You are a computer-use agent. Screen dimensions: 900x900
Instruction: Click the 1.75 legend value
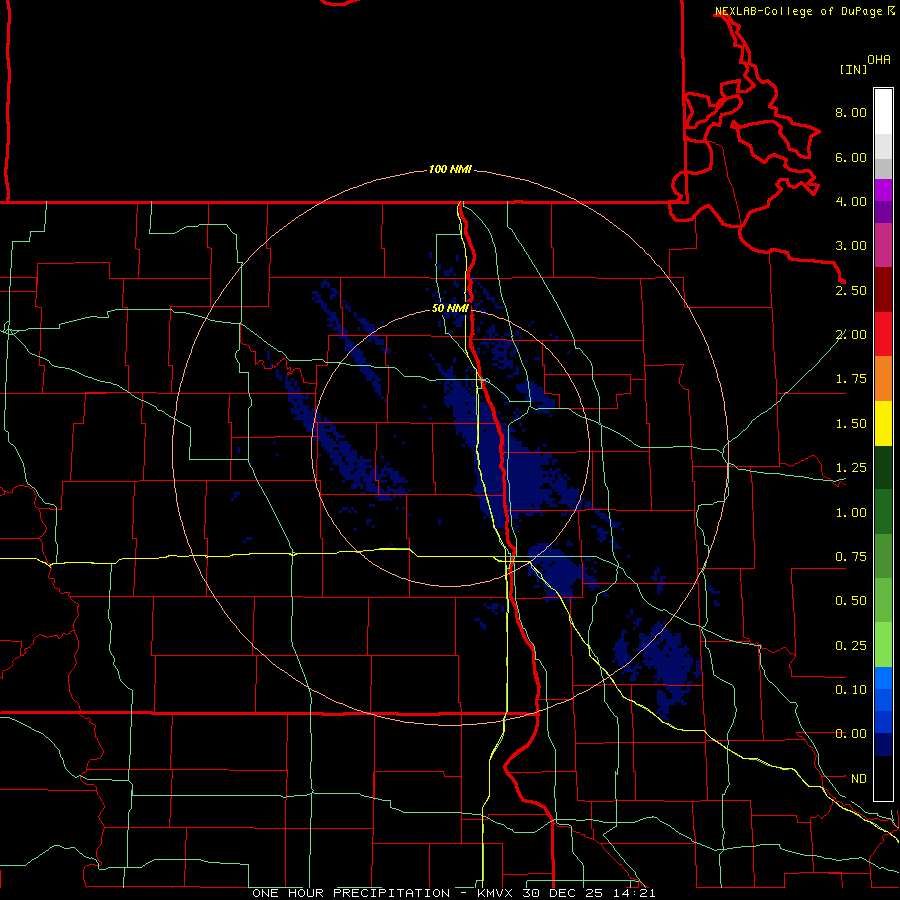[851, 379]
